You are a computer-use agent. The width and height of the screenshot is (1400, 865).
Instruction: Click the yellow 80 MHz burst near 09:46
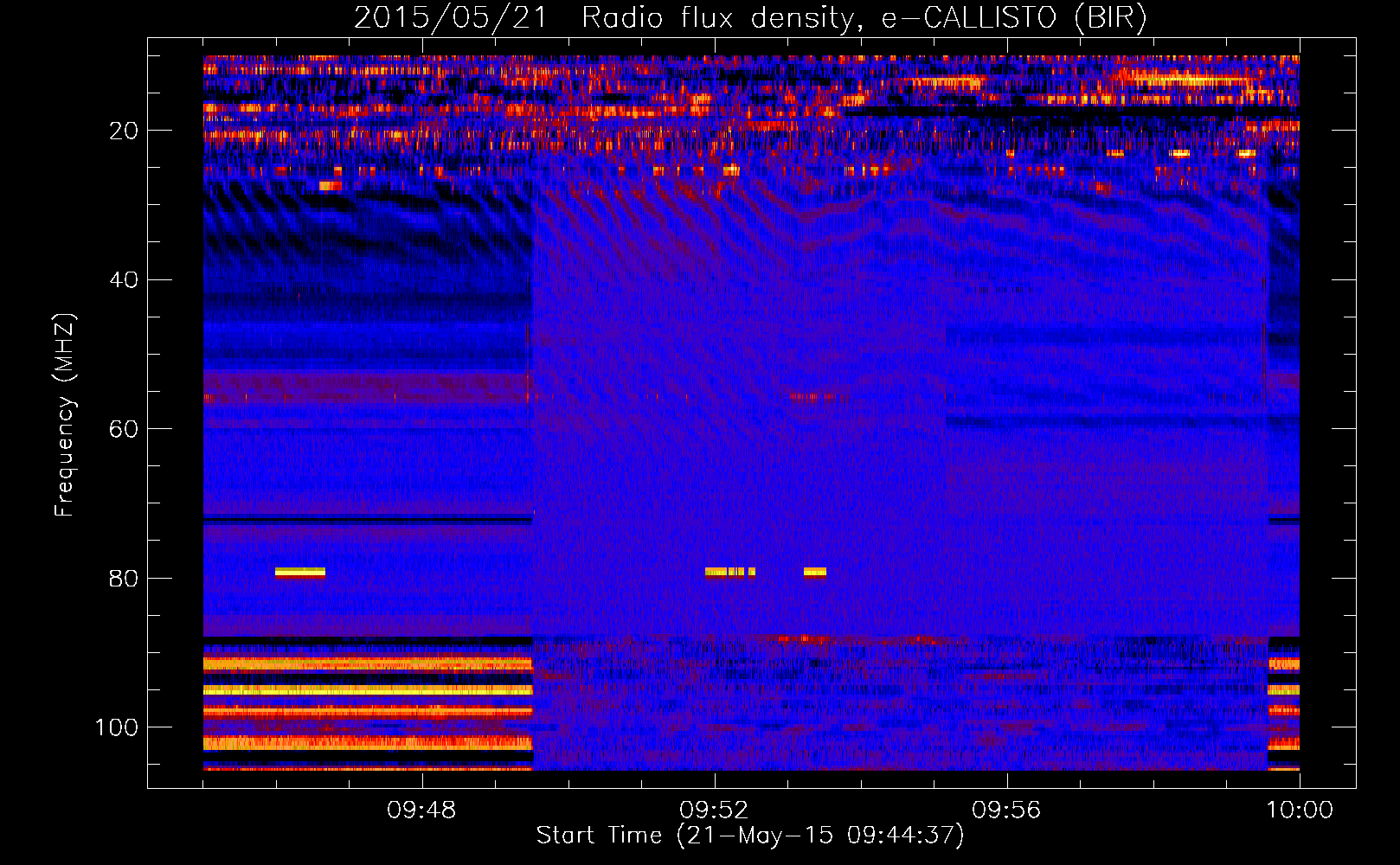click(x=300, y=572)
